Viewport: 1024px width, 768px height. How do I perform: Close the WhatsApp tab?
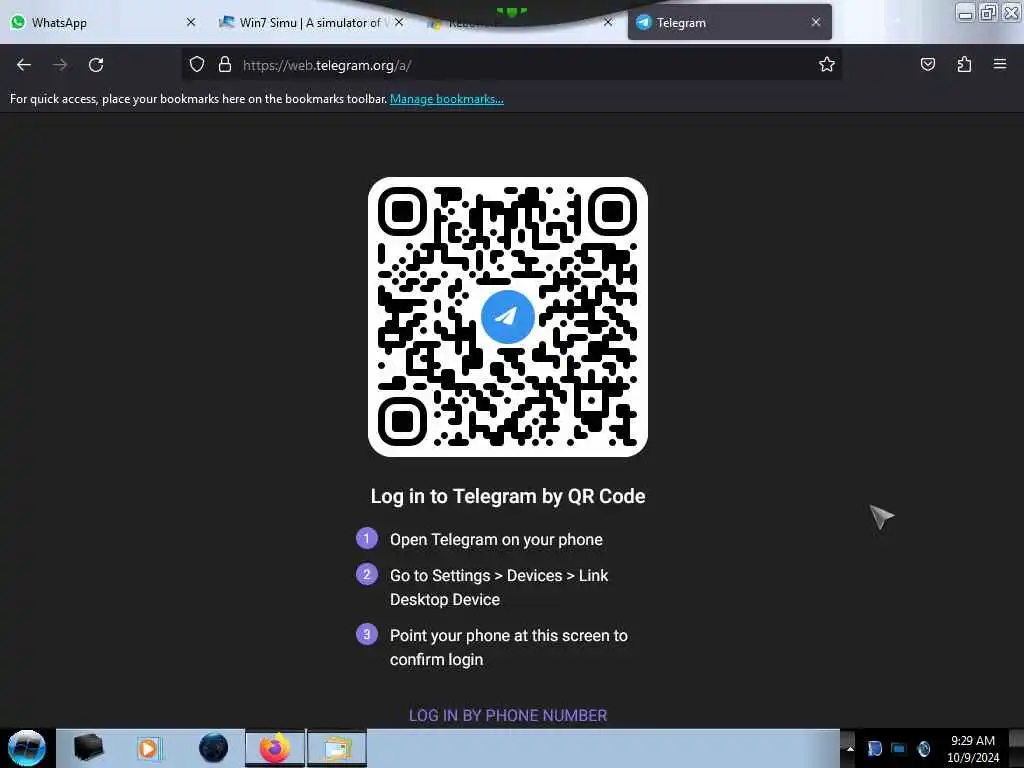[191, 22]
